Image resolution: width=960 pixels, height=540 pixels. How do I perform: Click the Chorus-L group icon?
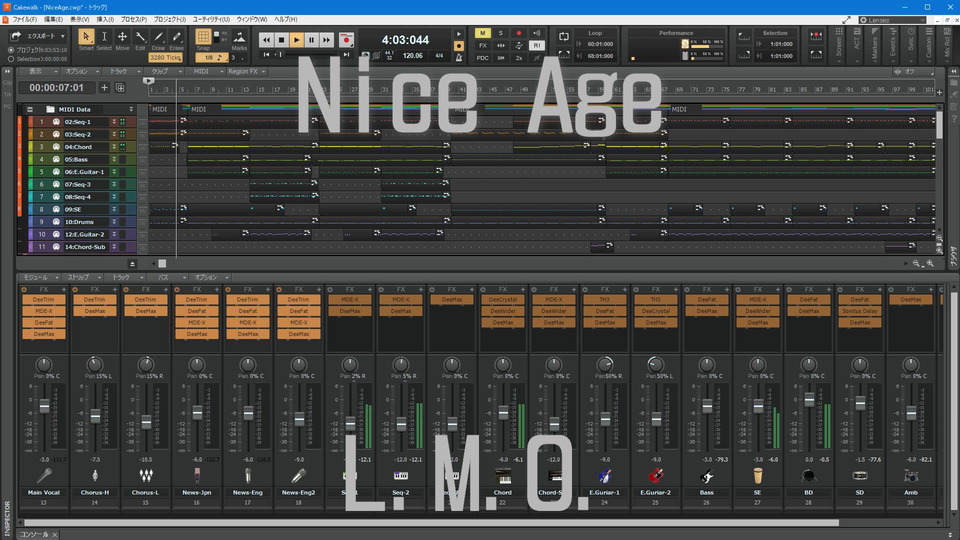point(146,476)
